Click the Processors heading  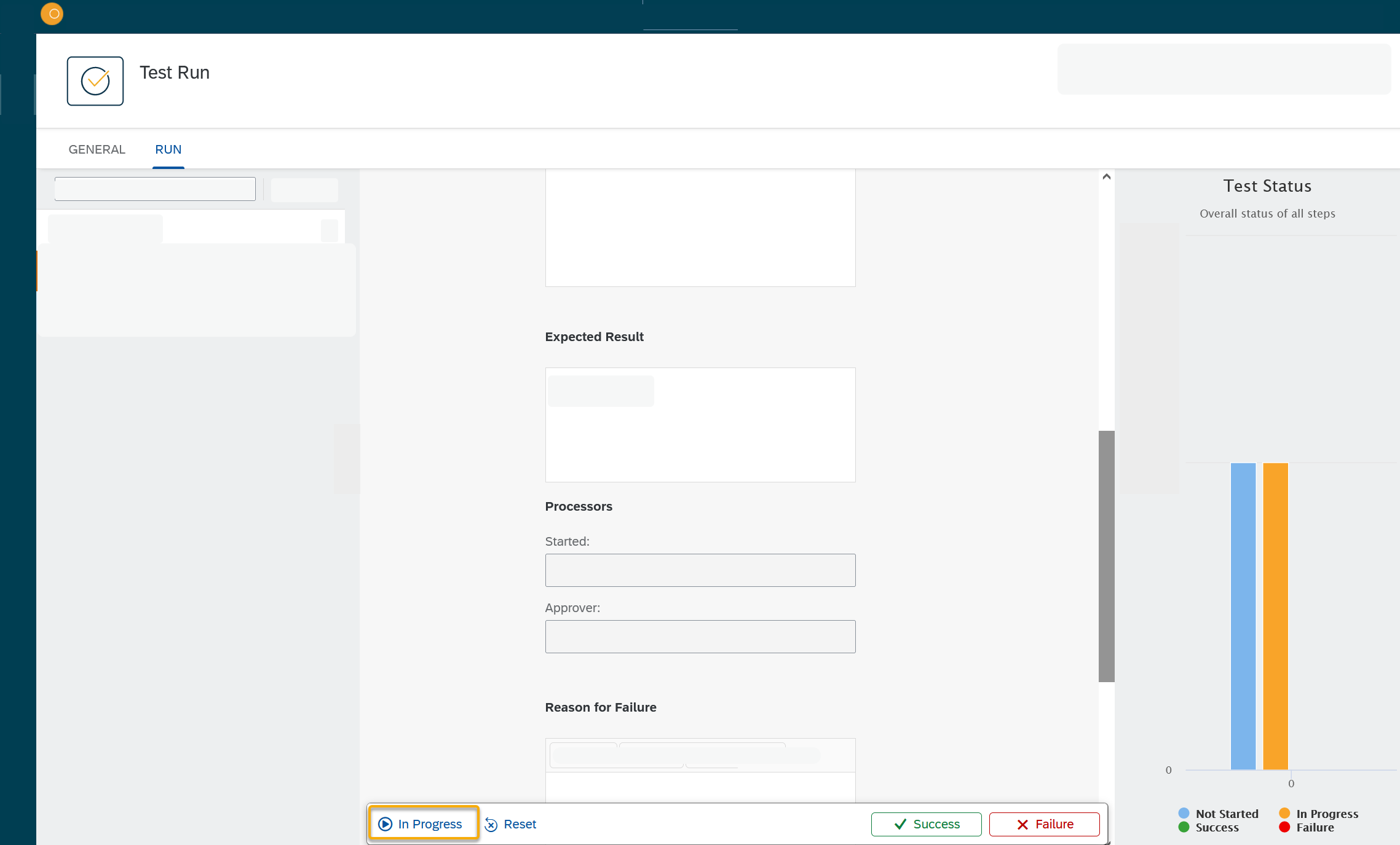[579, 506]
